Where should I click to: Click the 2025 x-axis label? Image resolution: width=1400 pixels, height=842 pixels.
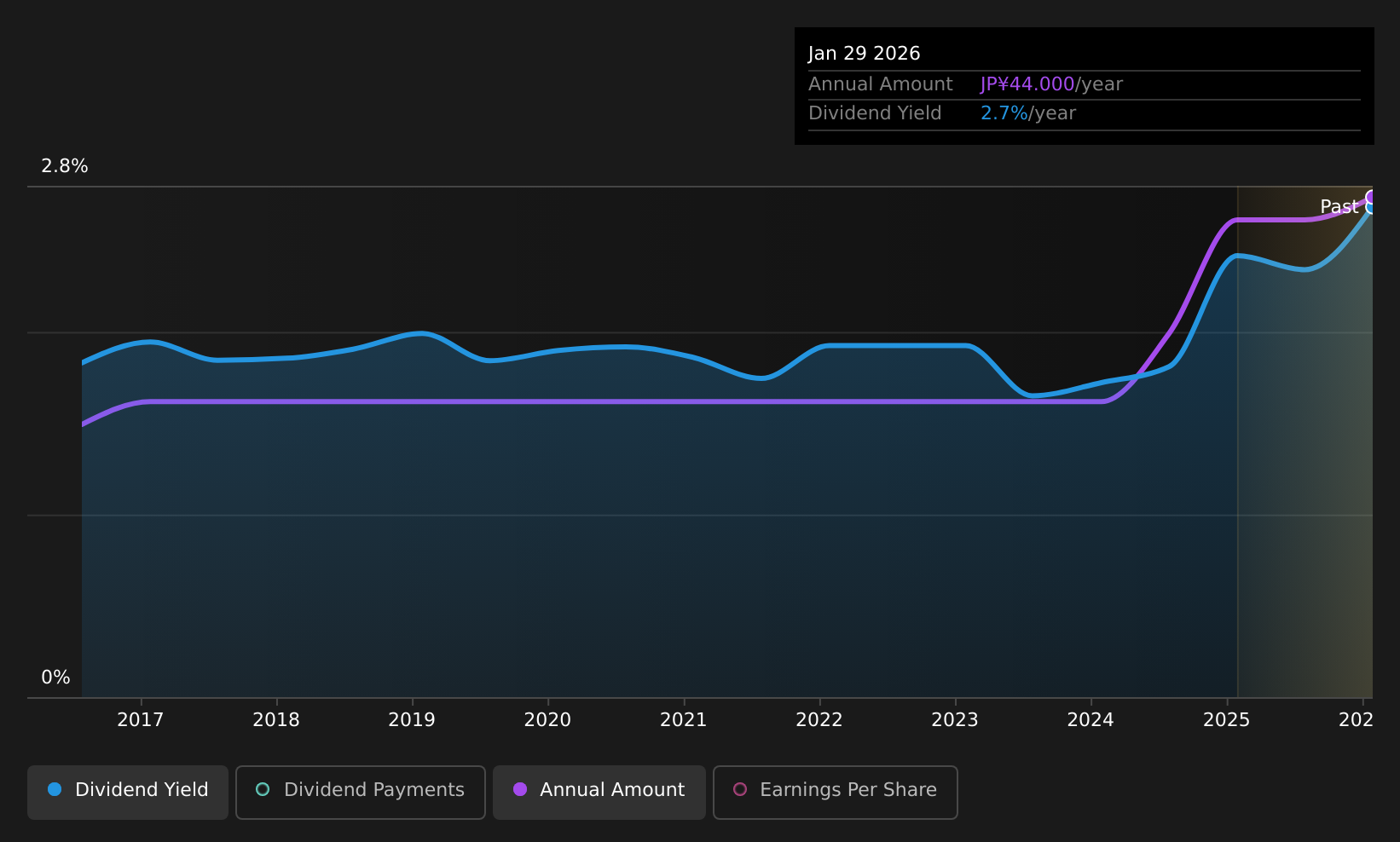[x=1226, y=720]
